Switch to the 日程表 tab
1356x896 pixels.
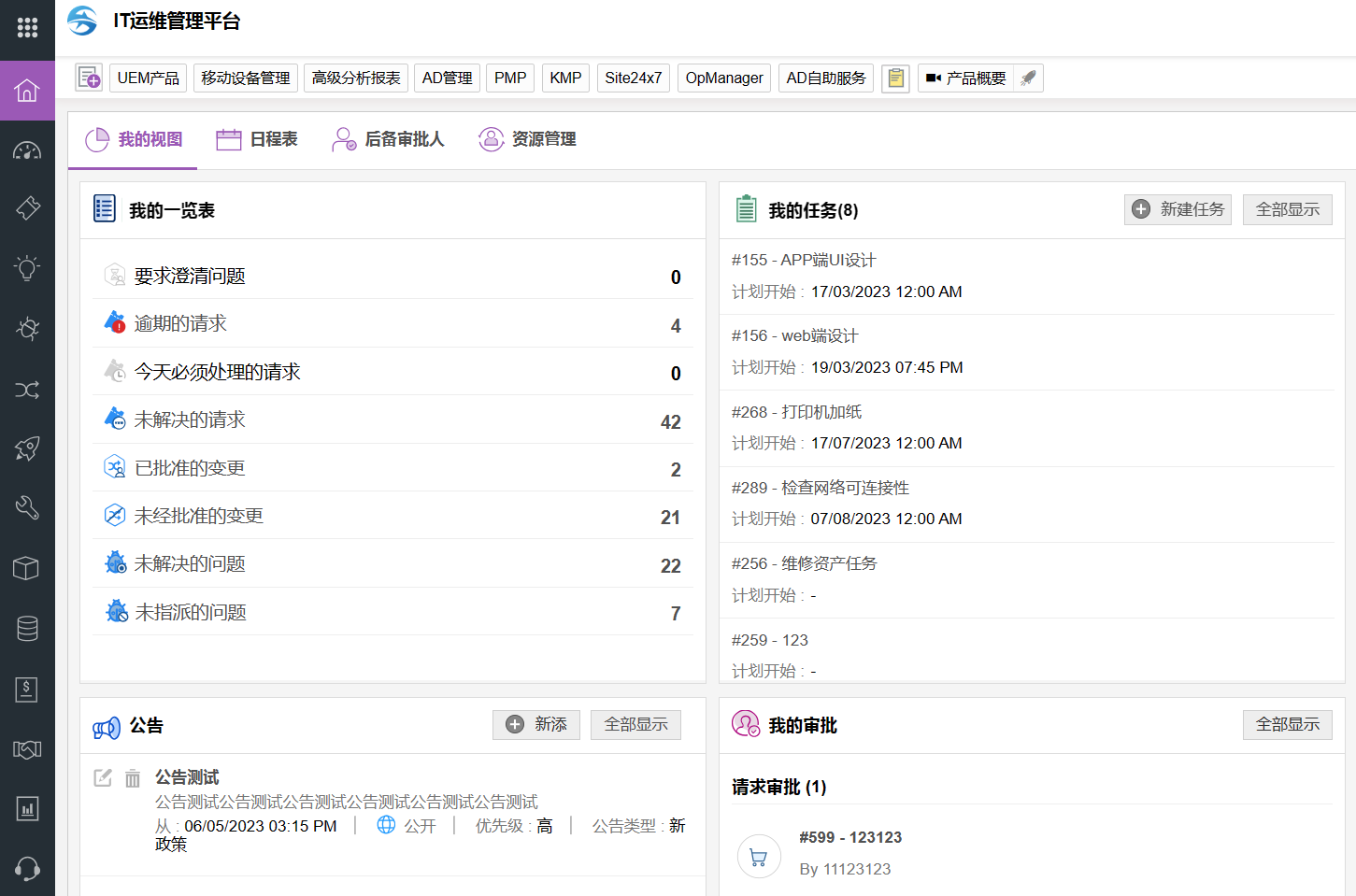[x=257, y=139]
